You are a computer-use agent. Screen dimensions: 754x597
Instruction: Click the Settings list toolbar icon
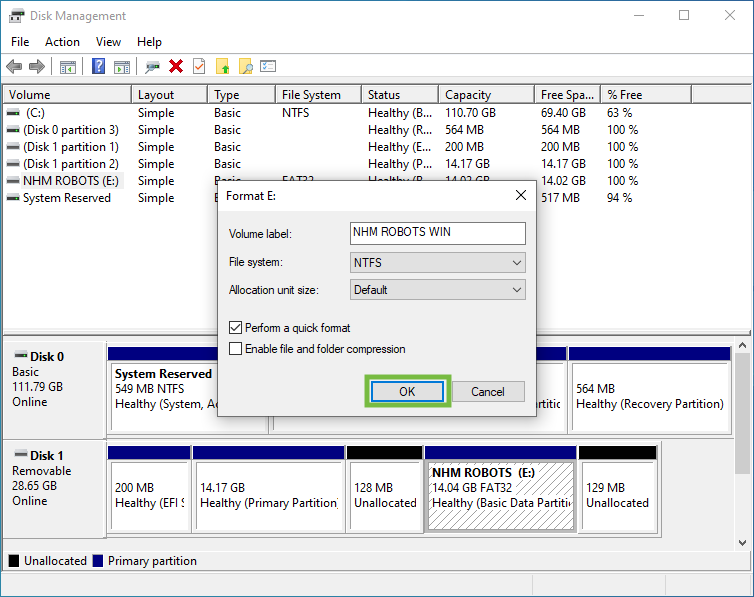click(x=268, y=66)
